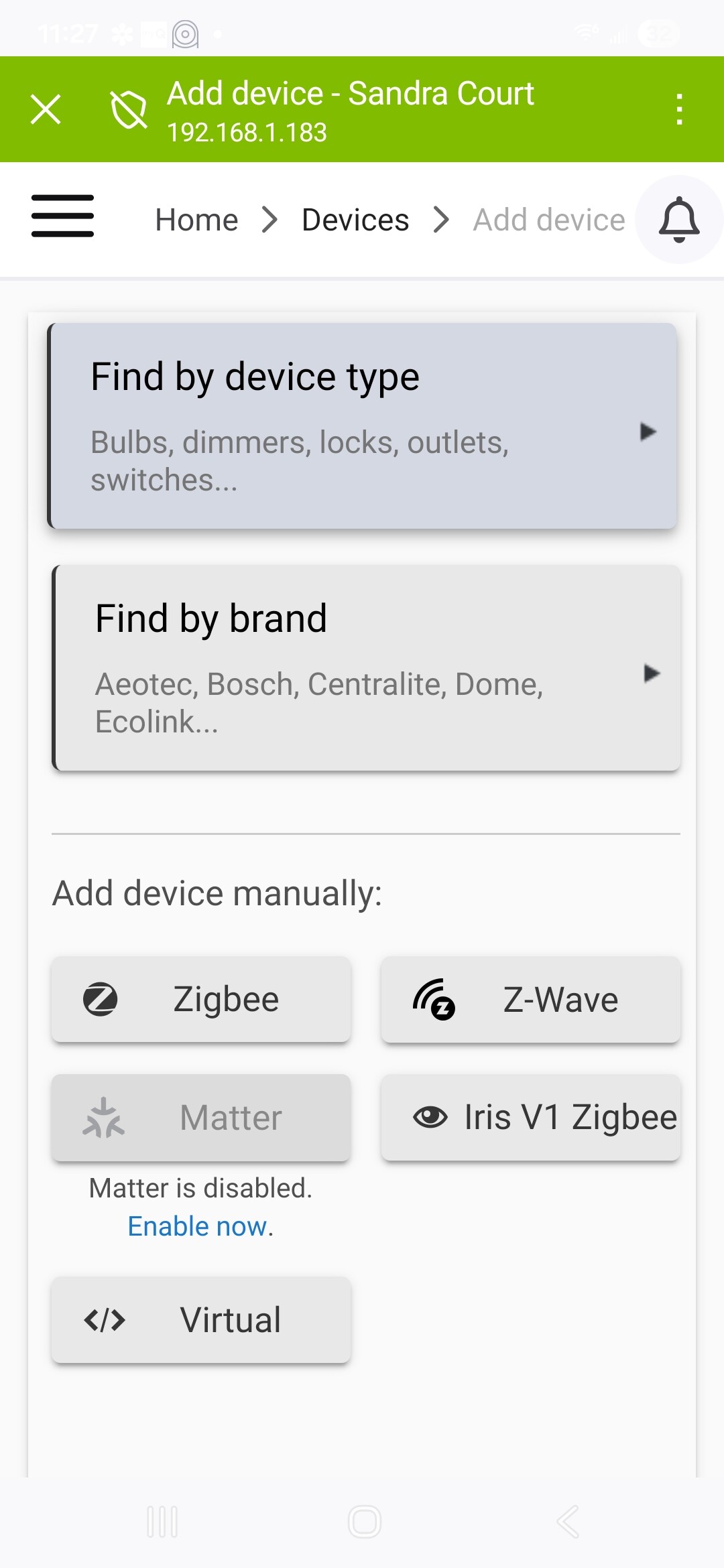
Task: Tap the Iris V1 eye icon
Action: tap(430, 1117)
